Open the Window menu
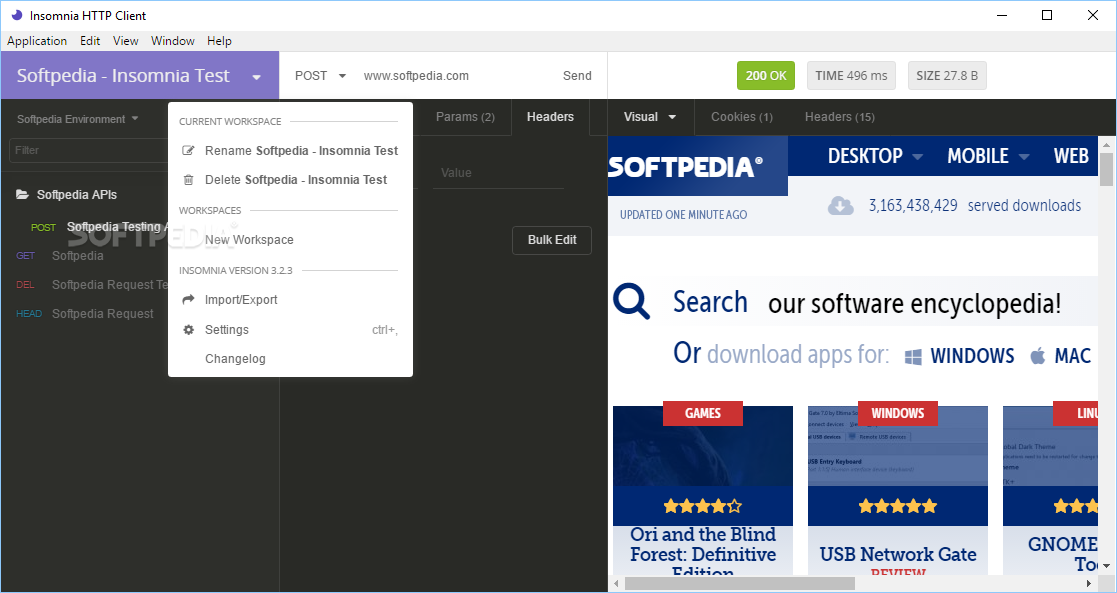 click(172, 41)
